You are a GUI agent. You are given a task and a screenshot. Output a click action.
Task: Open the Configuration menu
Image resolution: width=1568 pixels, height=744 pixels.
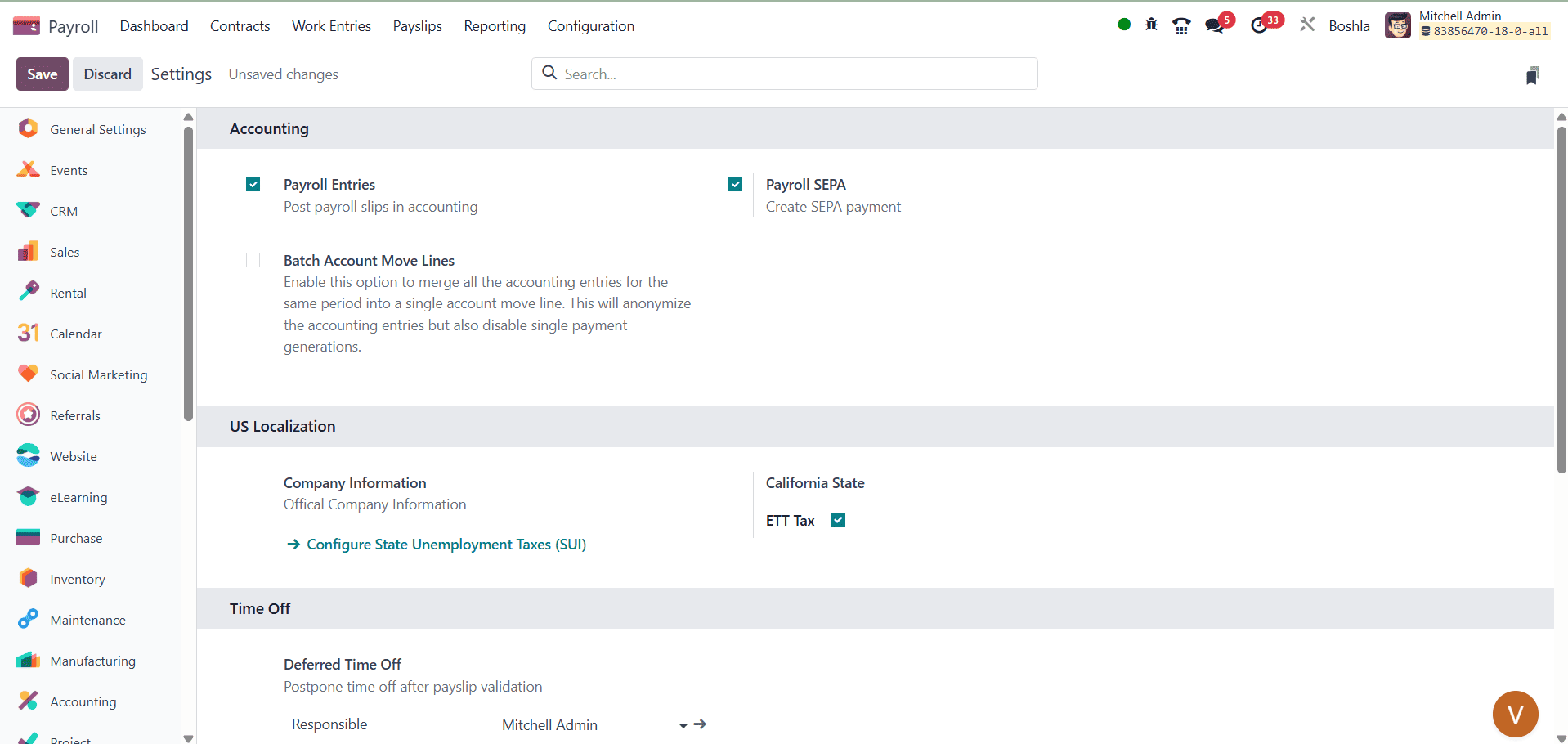tap(591, 26)
